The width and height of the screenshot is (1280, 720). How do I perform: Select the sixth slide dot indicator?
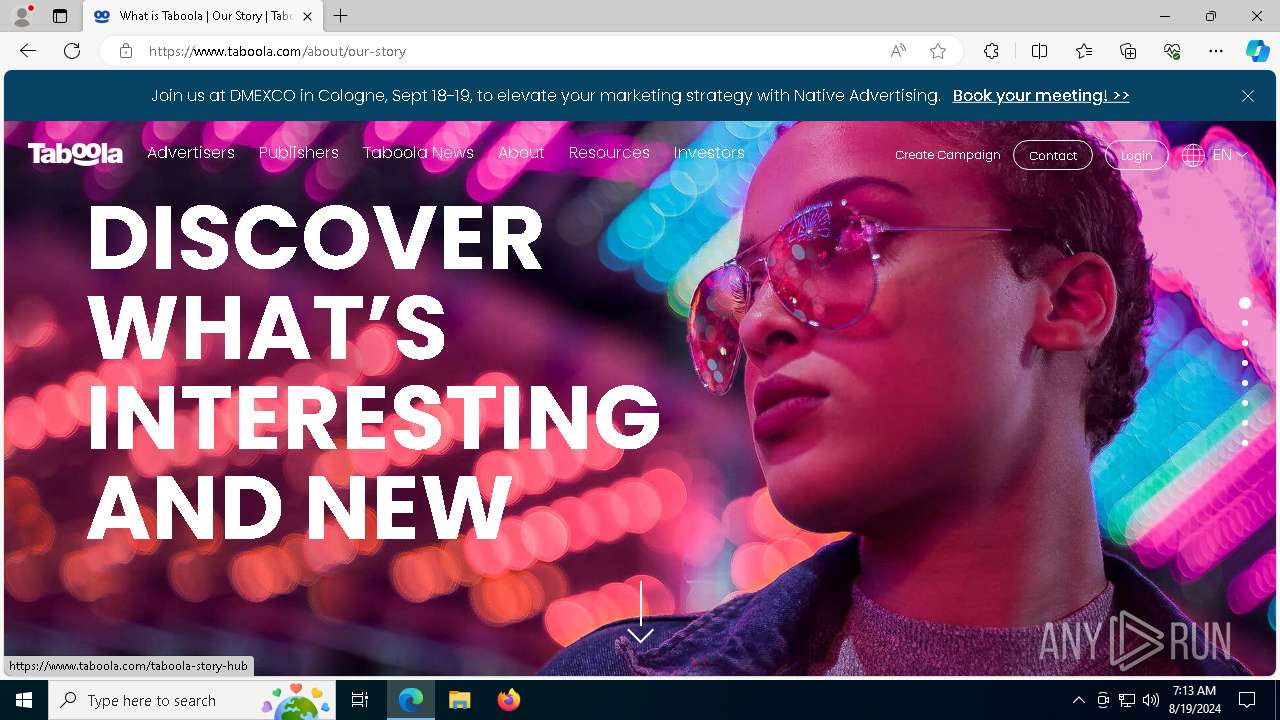point(1245,403)
